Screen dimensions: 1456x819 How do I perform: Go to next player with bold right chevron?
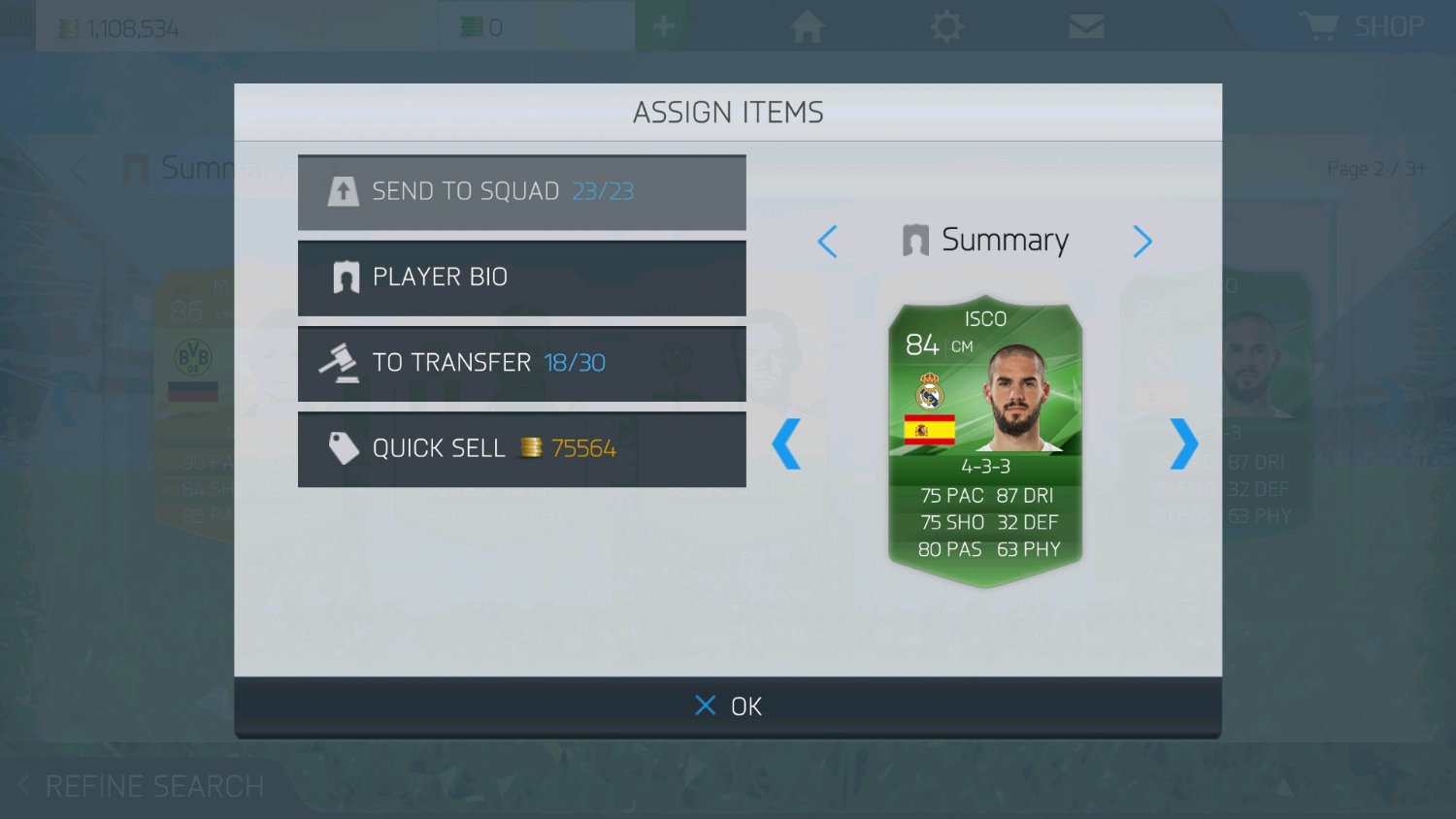[1184, 443]
